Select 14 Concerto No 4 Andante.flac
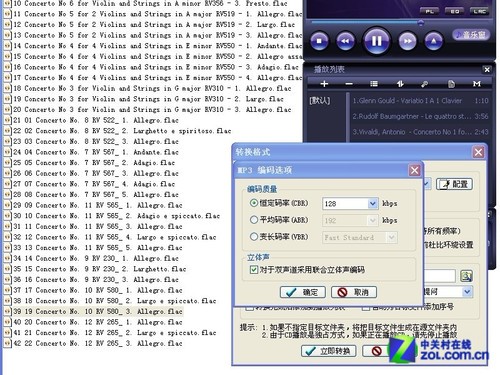The height and width of the screenshot is (375, 500). [157, 46]
